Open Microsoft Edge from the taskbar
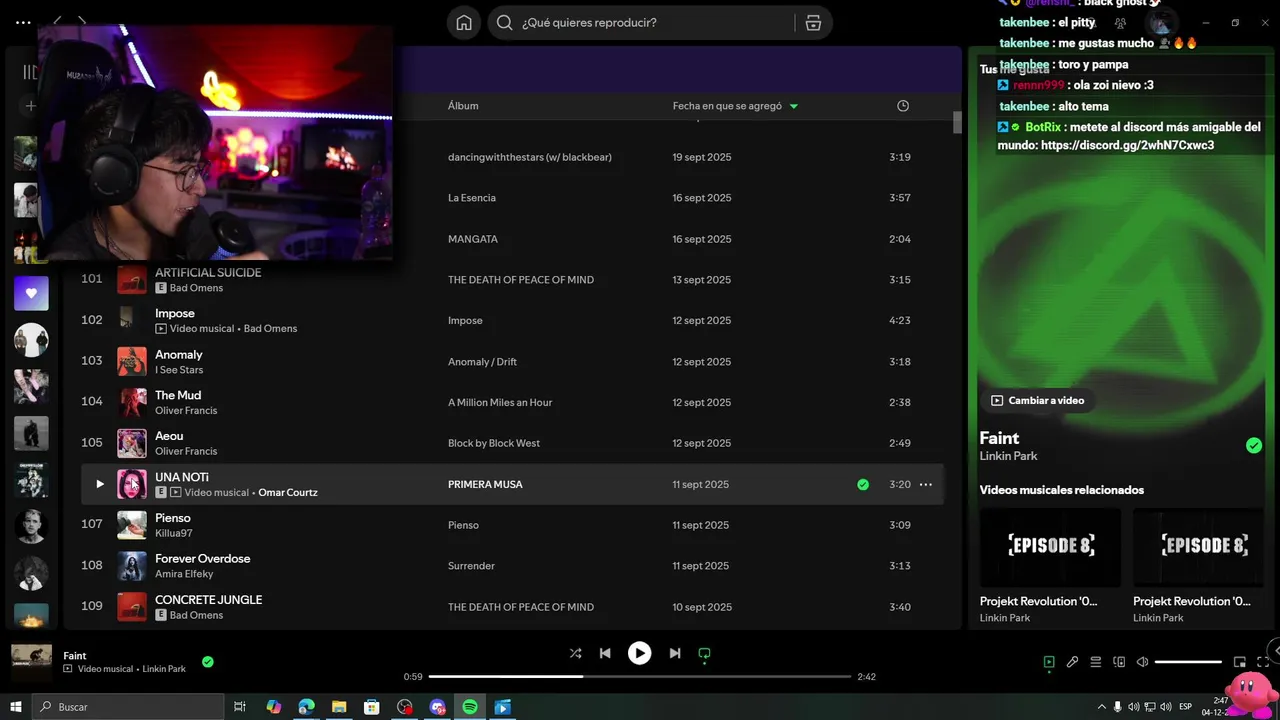1280x720 pixels. [x=306, y=707]
